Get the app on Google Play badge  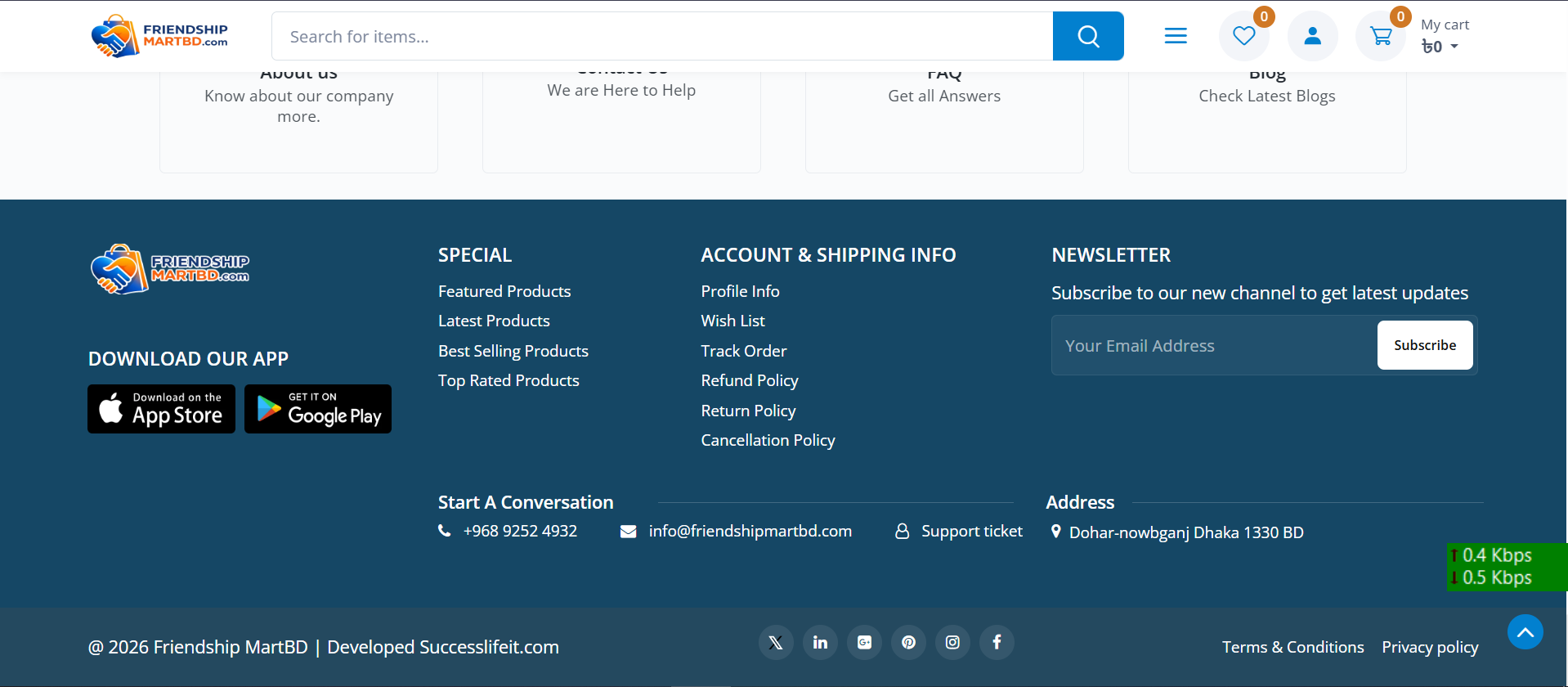tap(318, 409)
